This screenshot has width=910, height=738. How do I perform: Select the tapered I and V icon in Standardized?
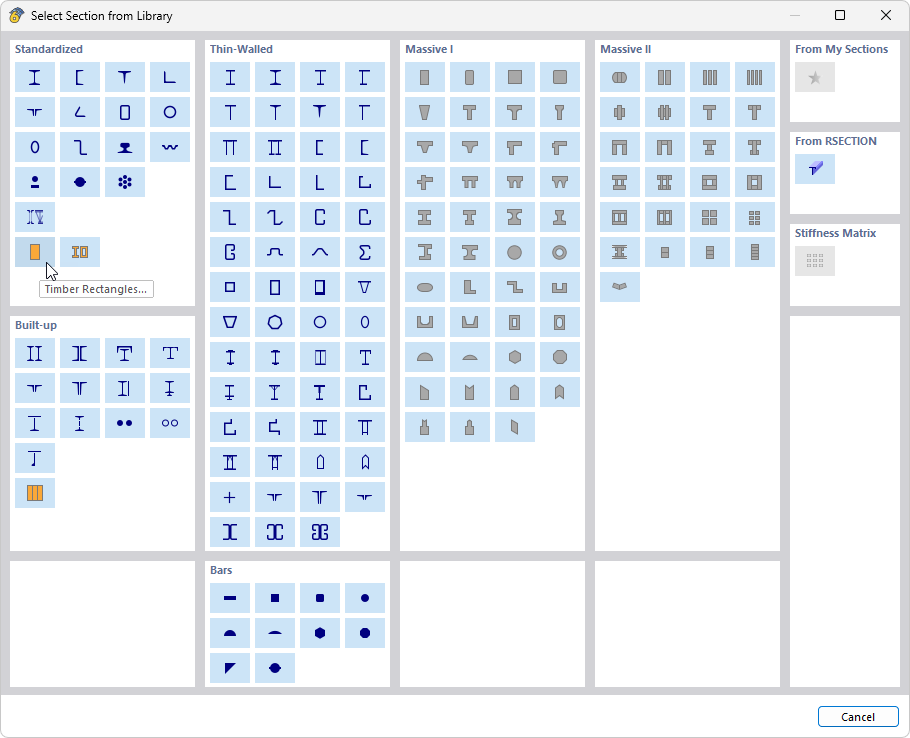click(x=35, y=217)
